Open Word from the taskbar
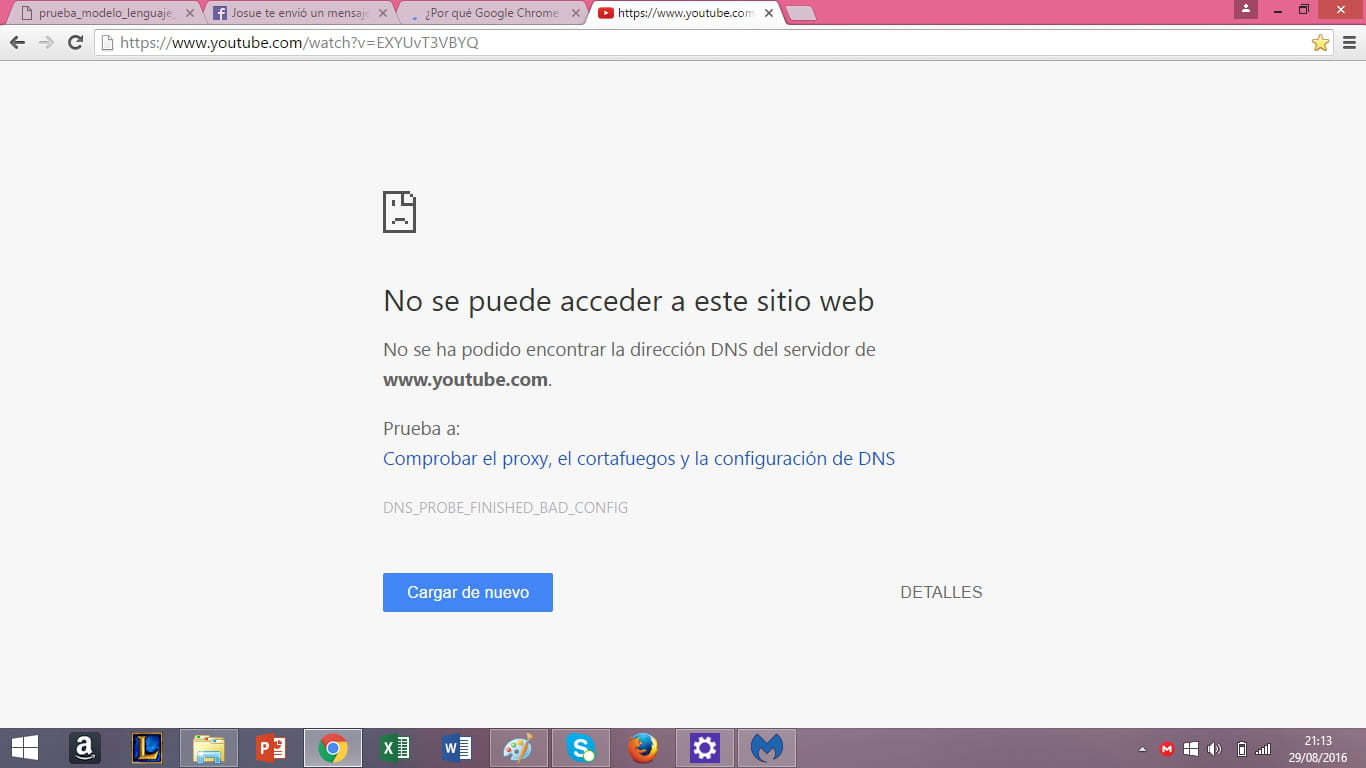The image size is (1366, 768). point(457,748)
